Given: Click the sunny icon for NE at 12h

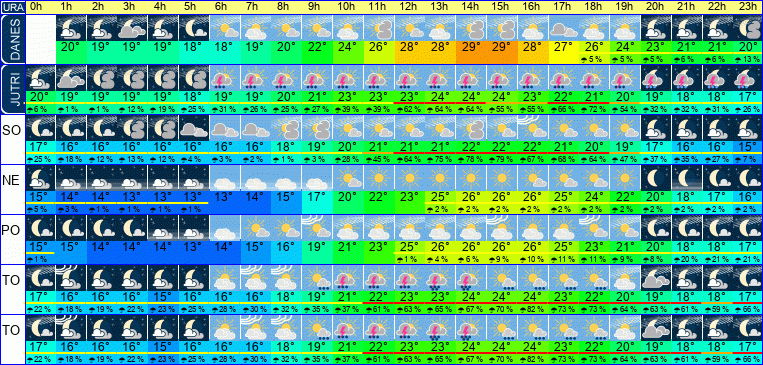Looking at the screenshot, I should 410,178.
